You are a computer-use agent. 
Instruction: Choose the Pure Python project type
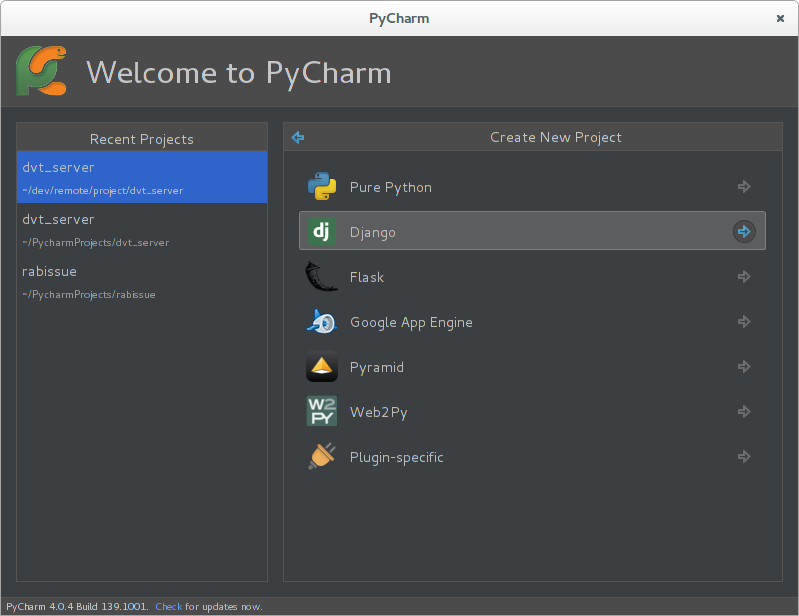point(532,186)
